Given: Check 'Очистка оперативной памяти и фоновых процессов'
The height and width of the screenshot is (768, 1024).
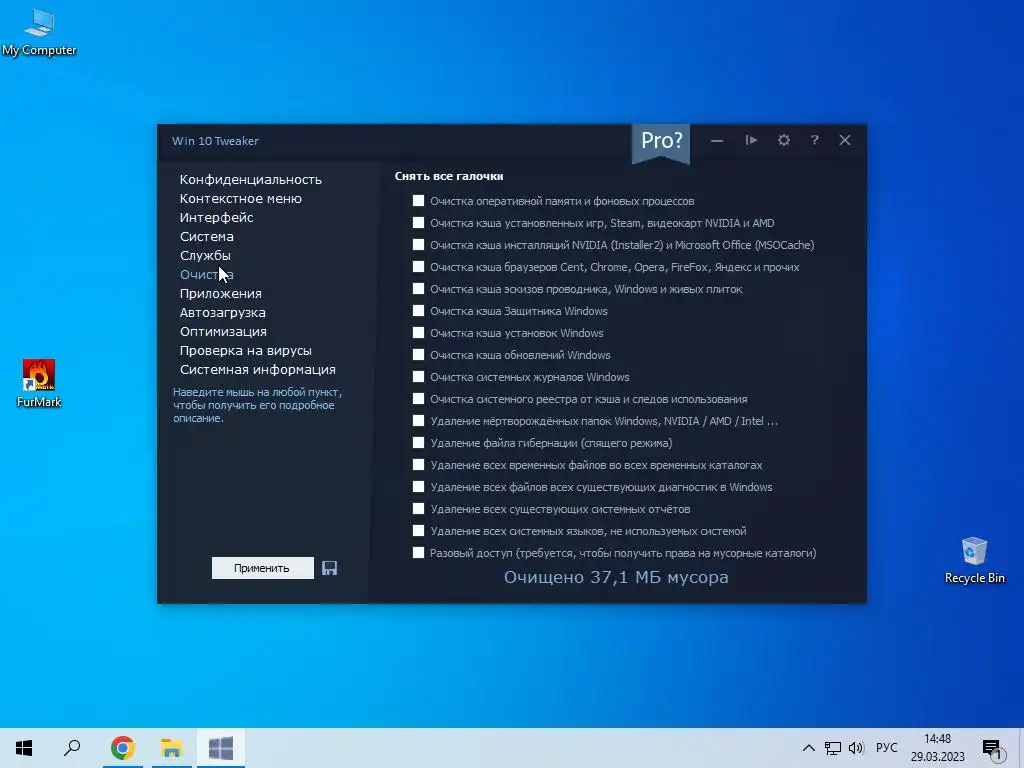Looking at the screenshot, I should tap(419, 200).
